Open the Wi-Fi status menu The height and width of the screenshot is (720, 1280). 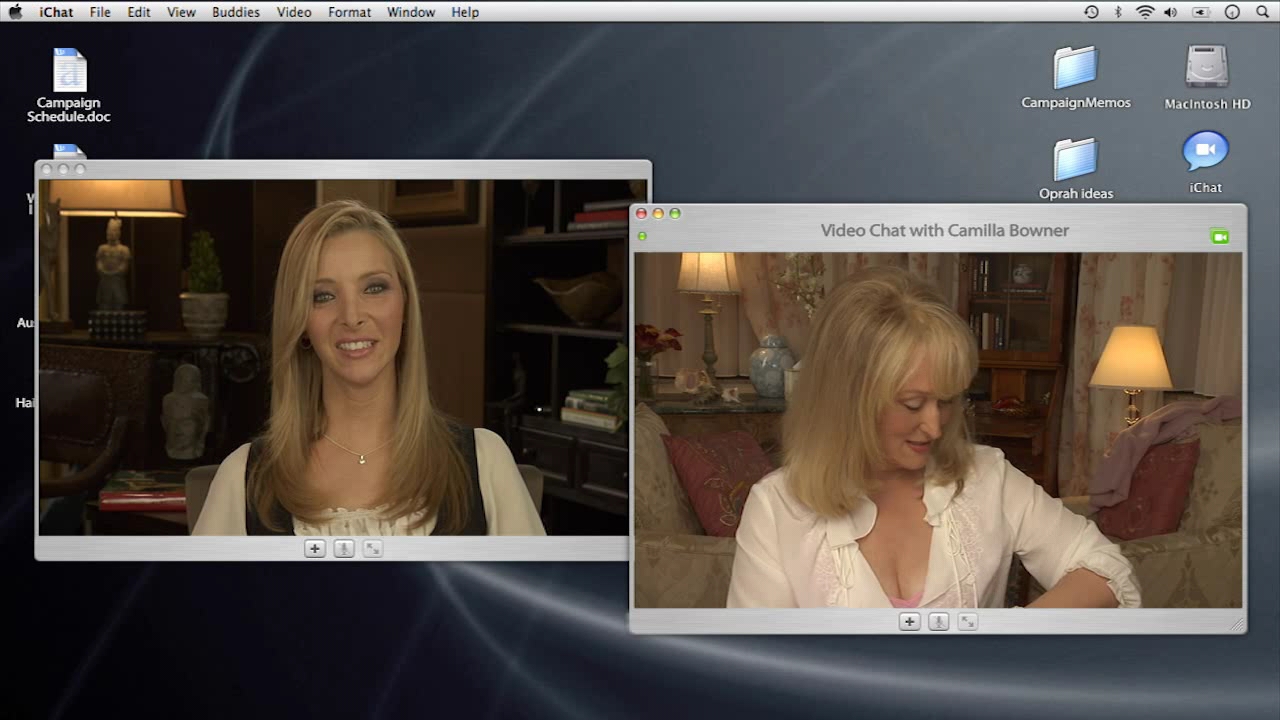1145,12
